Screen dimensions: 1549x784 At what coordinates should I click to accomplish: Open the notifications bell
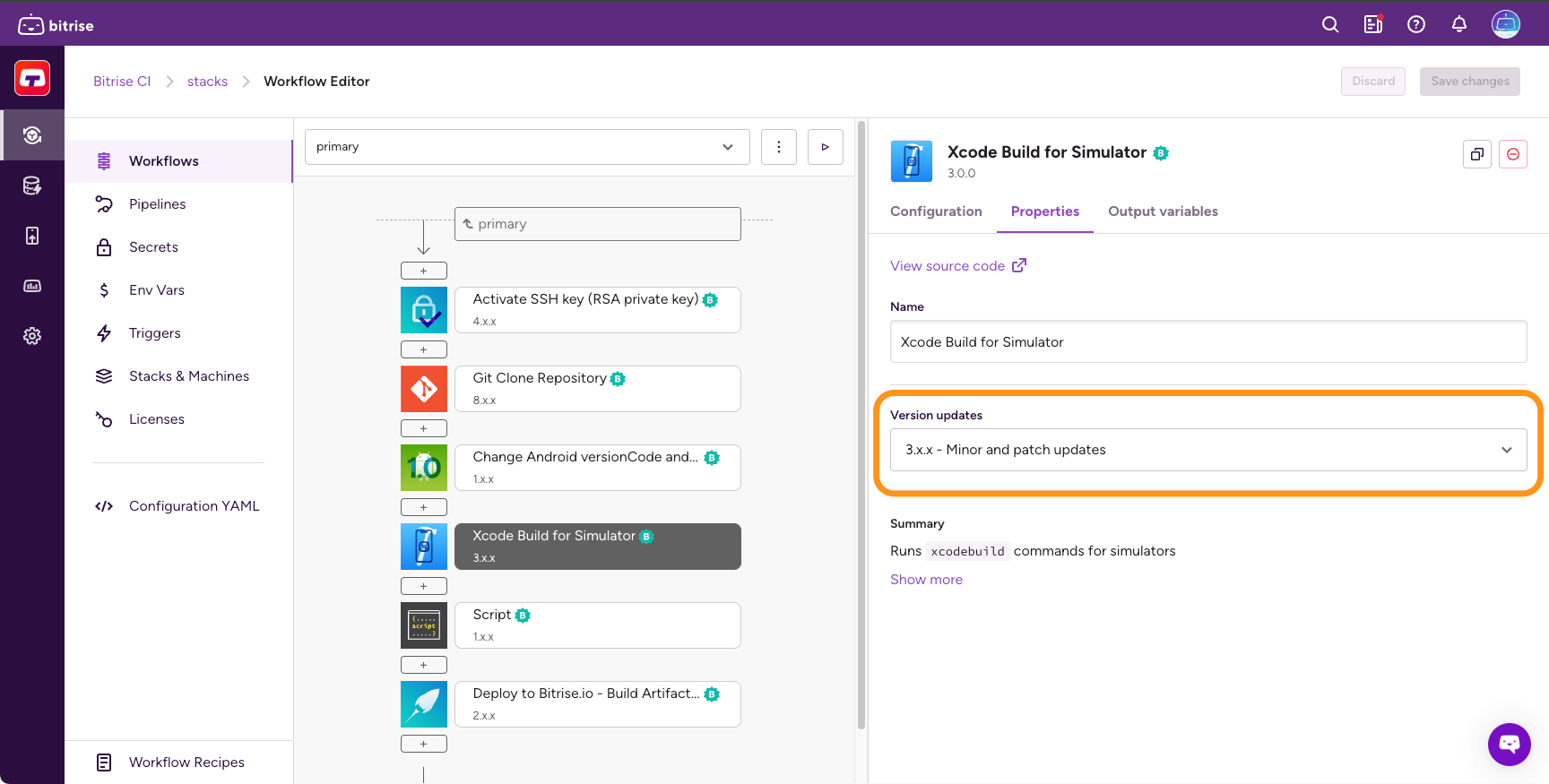(1459, 25)
